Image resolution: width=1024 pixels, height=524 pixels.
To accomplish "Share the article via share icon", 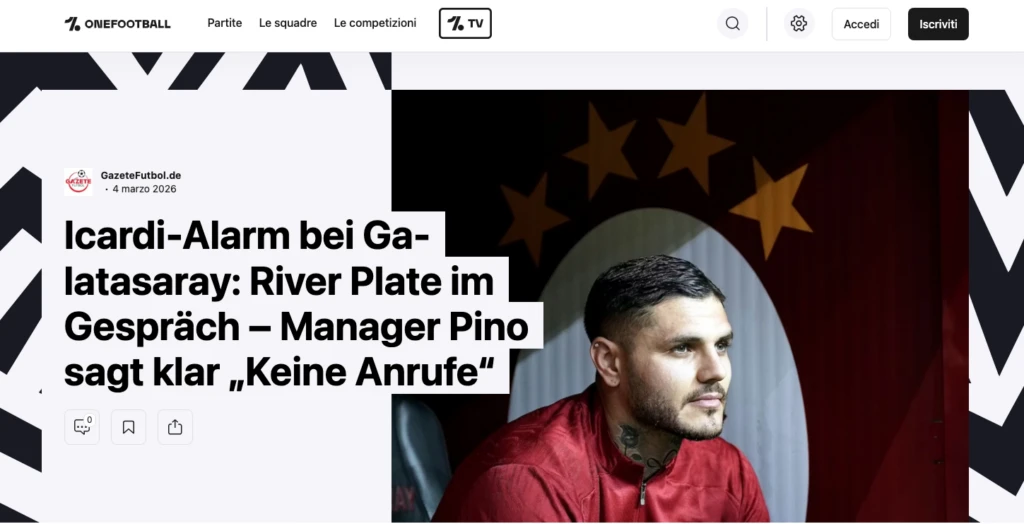I will coord(175,427).
